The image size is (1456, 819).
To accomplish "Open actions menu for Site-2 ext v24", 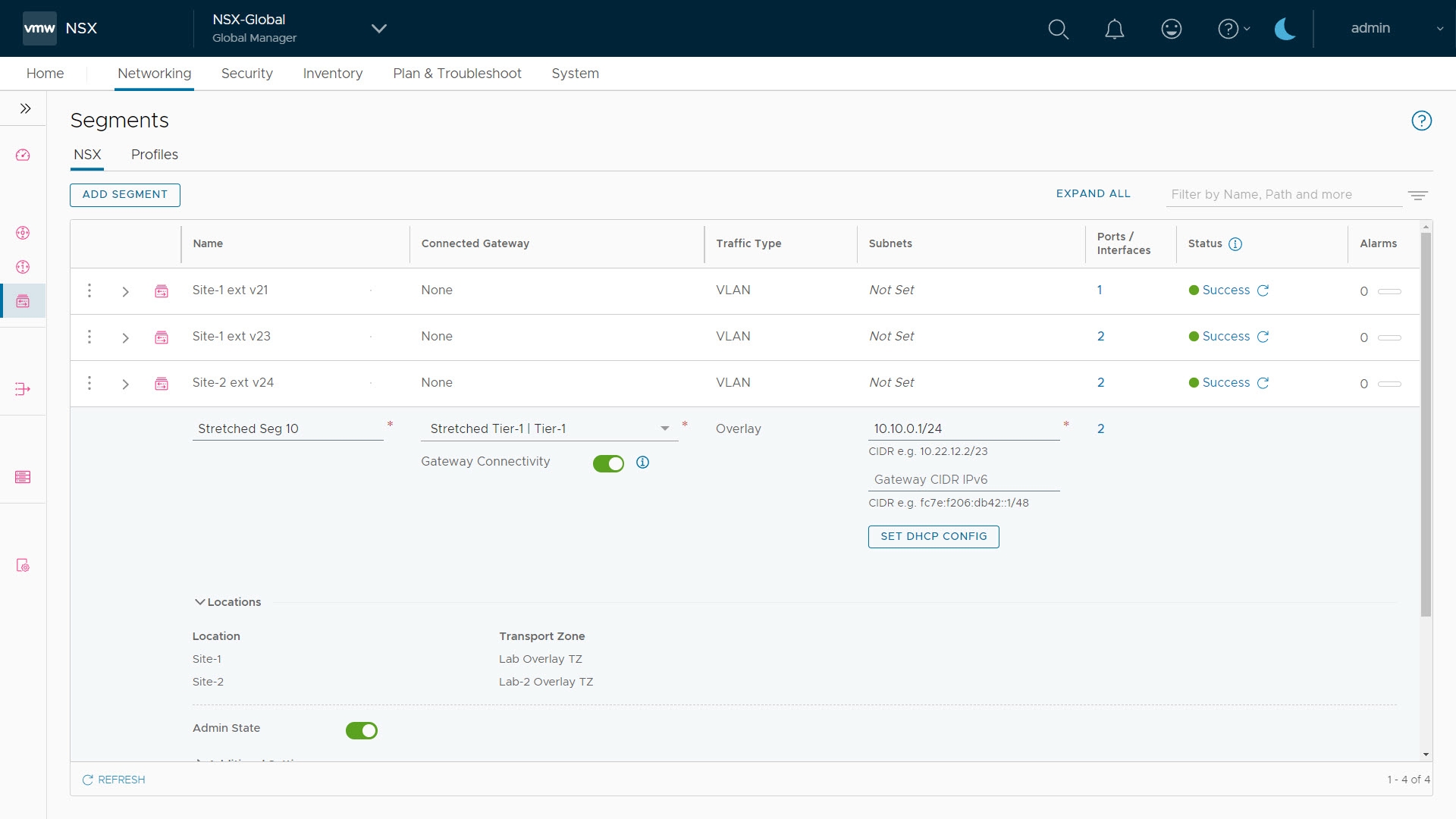I will click(x=89, y=383).
